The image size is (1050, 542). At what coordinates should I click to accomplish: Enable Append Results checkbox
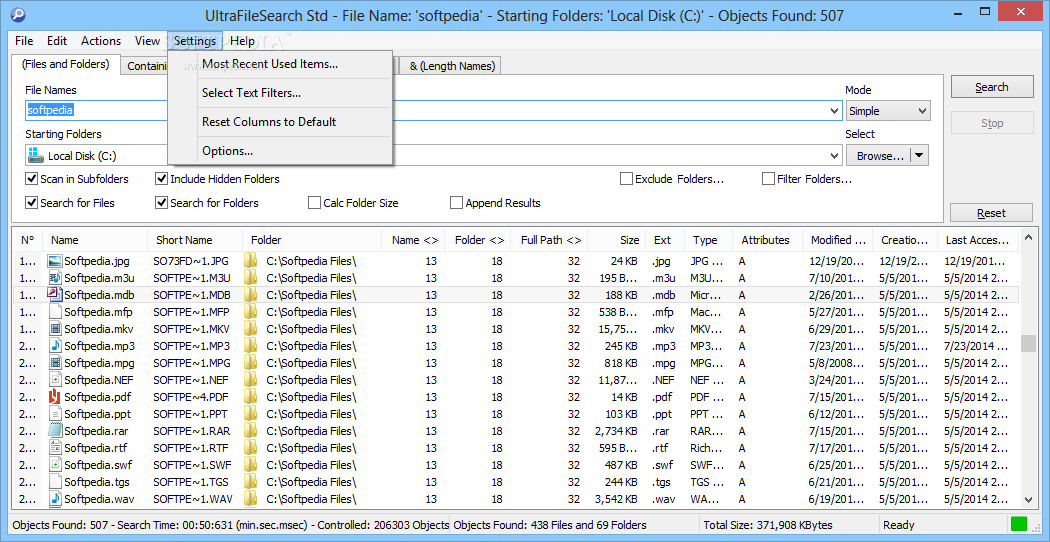click(457, 202)
